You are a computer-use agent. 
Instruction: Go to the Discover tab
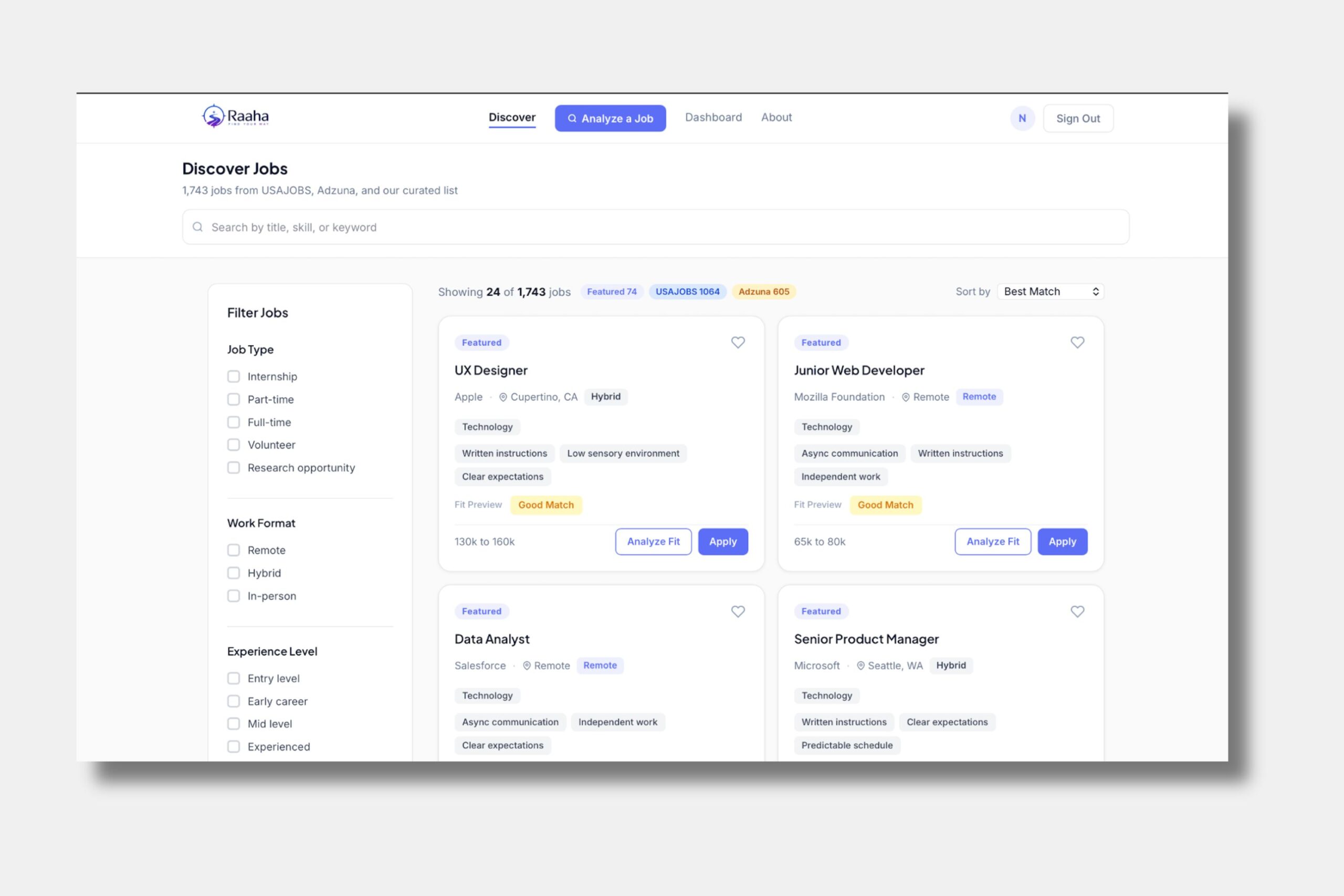pos(512,117)
